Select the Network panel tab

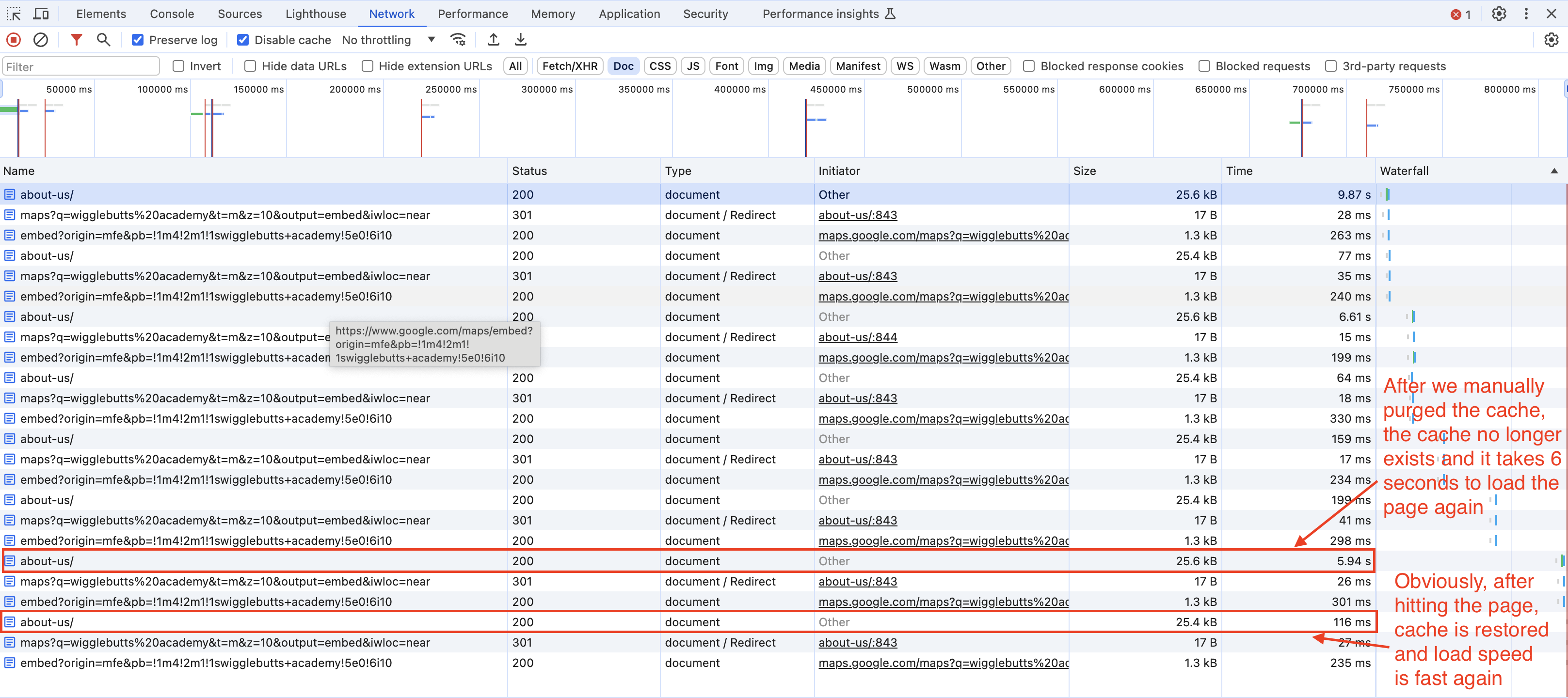pos(390,13)
